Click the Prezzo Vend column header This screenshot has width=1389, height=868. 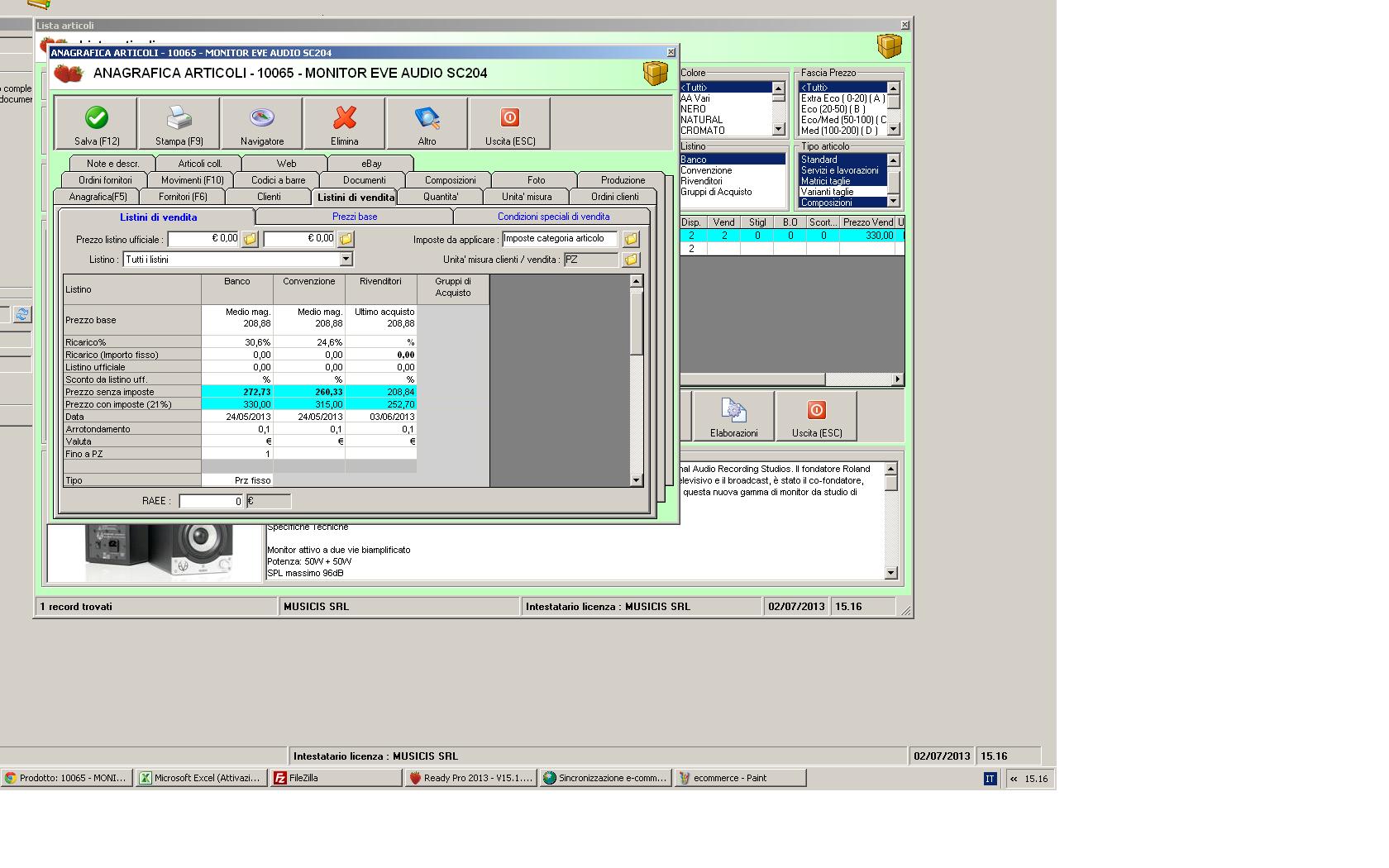(868, 222)
